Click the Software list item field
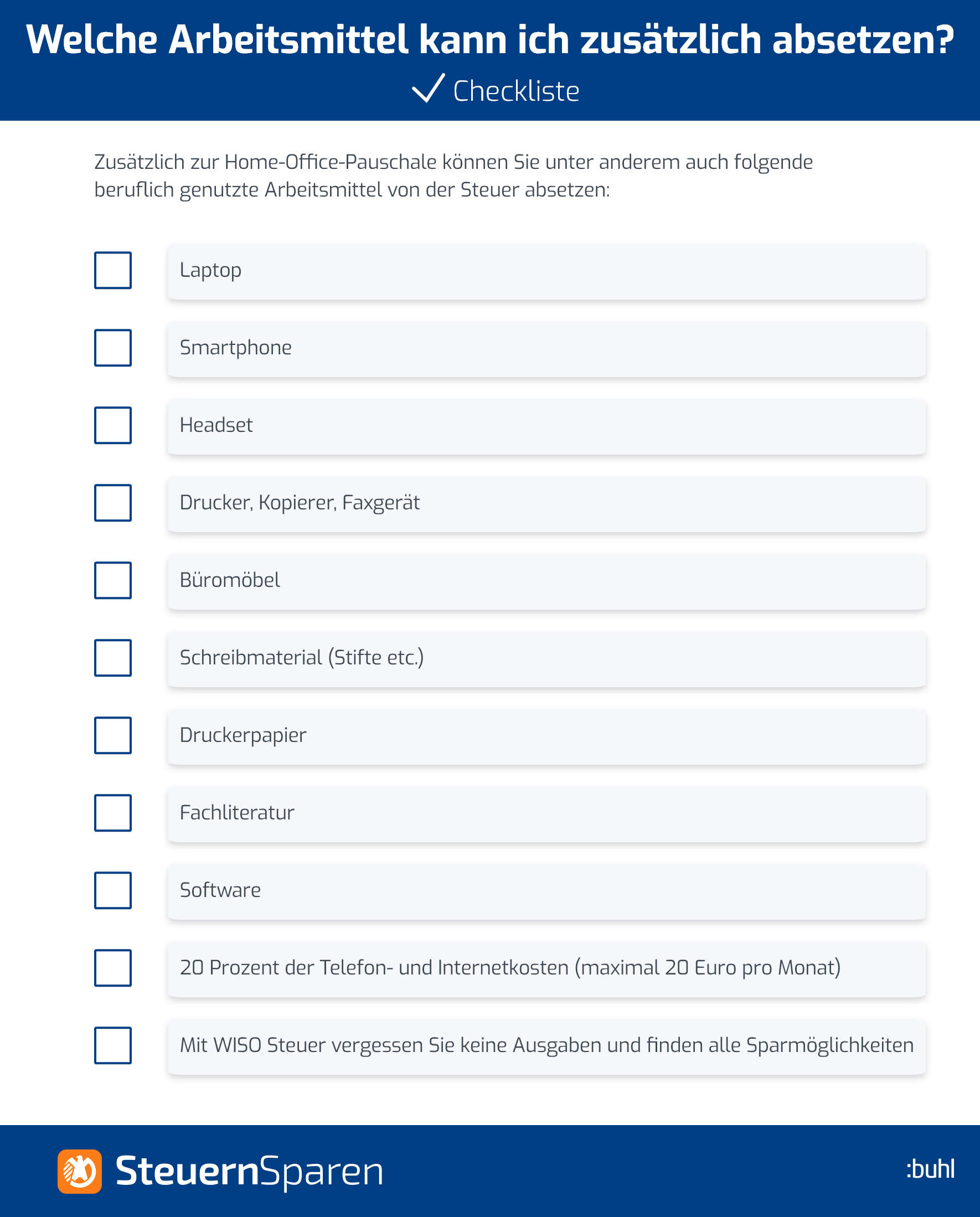 (546, 891)
